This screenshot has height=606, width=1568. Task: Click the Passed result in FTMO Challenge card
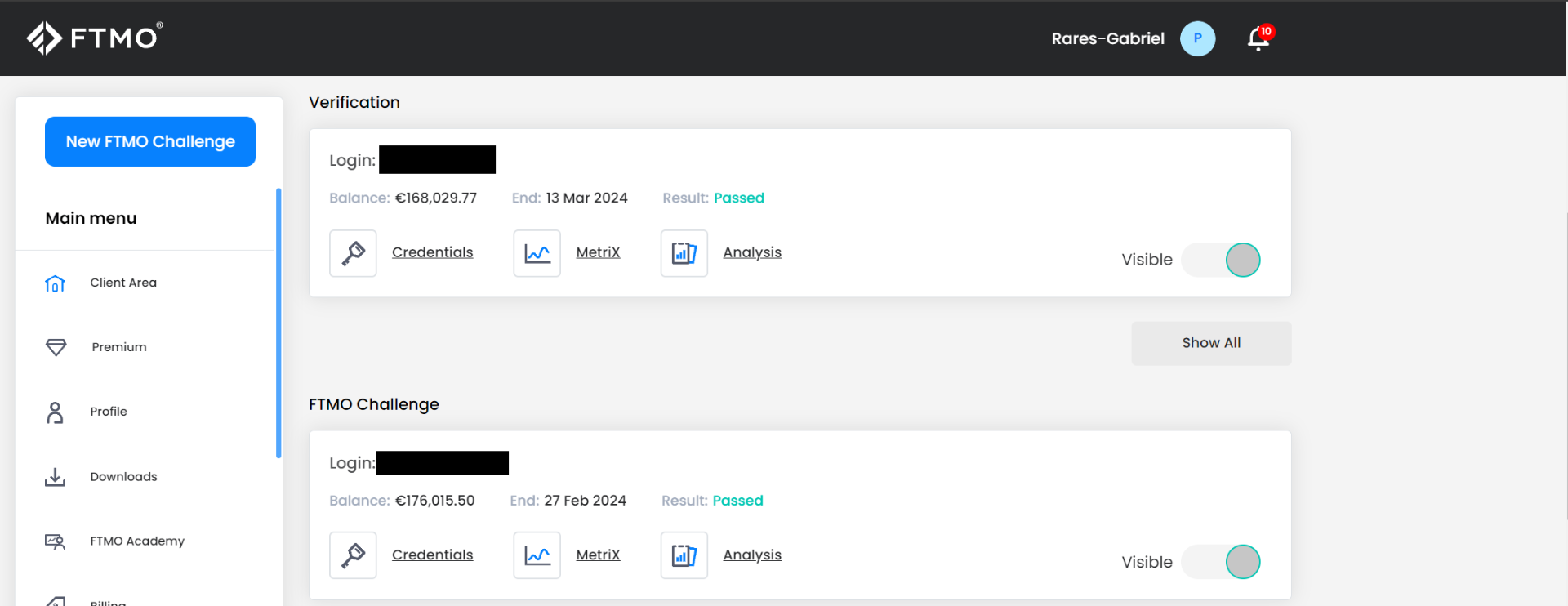click(x=737, y=501)
